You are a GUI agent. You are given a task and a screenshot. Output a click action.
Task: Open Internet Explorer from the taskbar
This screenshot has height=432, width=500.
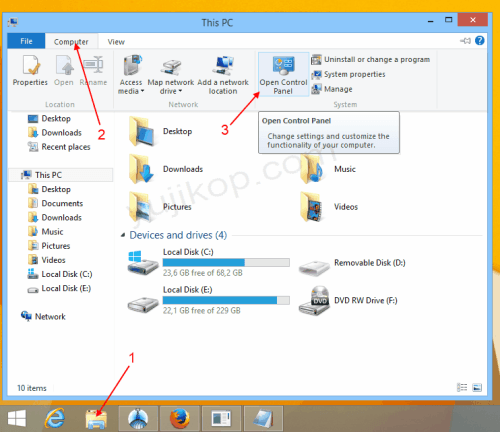pyautogui.click(x=55, y=418)
